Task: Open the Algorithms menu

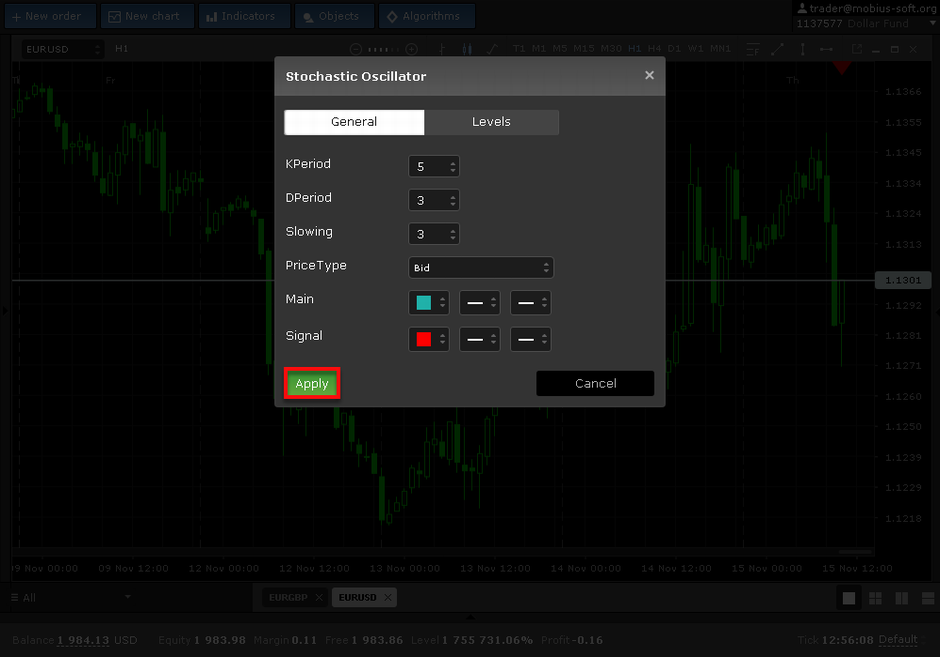Action: pos(427,16)
